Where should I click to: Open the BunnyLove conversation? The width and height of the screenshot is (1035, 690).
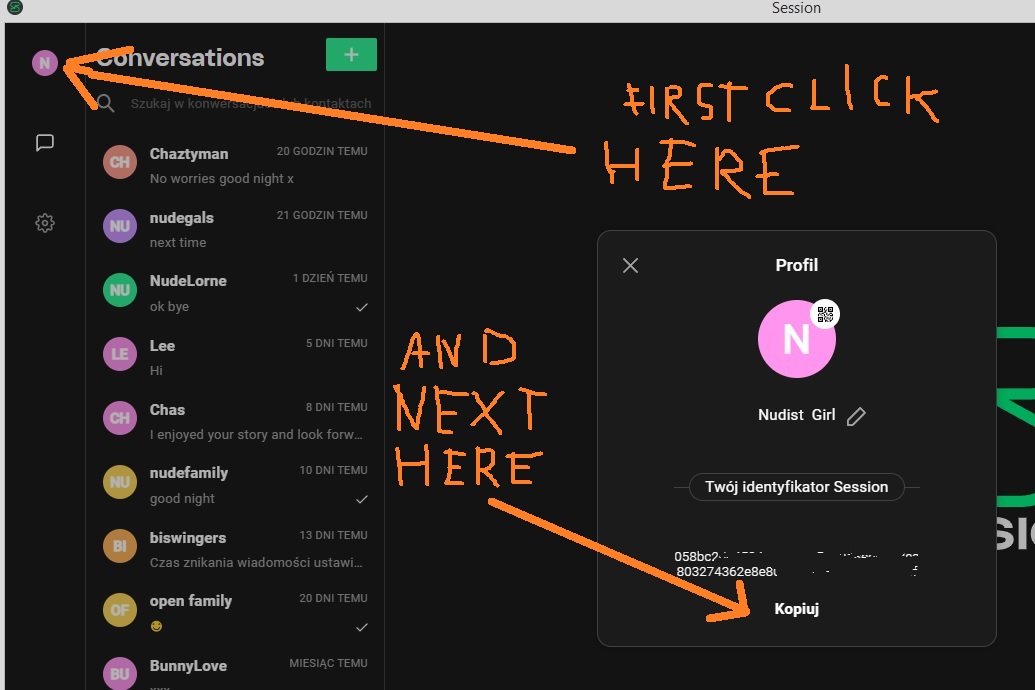tap(235, 668)
